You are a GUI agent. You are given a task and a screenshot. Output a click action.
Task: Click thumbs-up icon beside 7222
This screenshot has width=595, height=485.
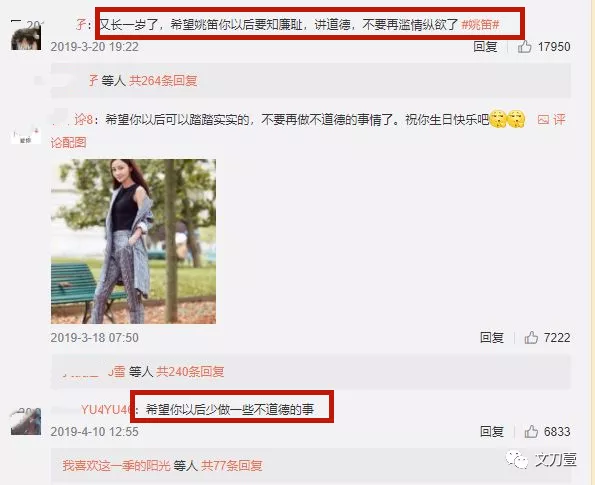pyautogui.click(x=531, y=337)
